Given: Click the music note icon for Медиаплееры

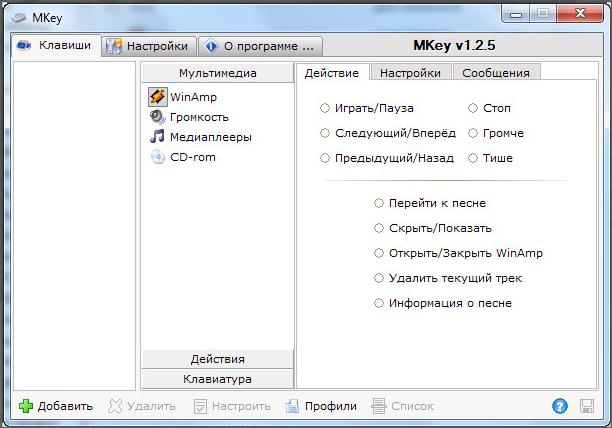Looking at the screenshot, I should pyautogui.click(x=157, y=137).
